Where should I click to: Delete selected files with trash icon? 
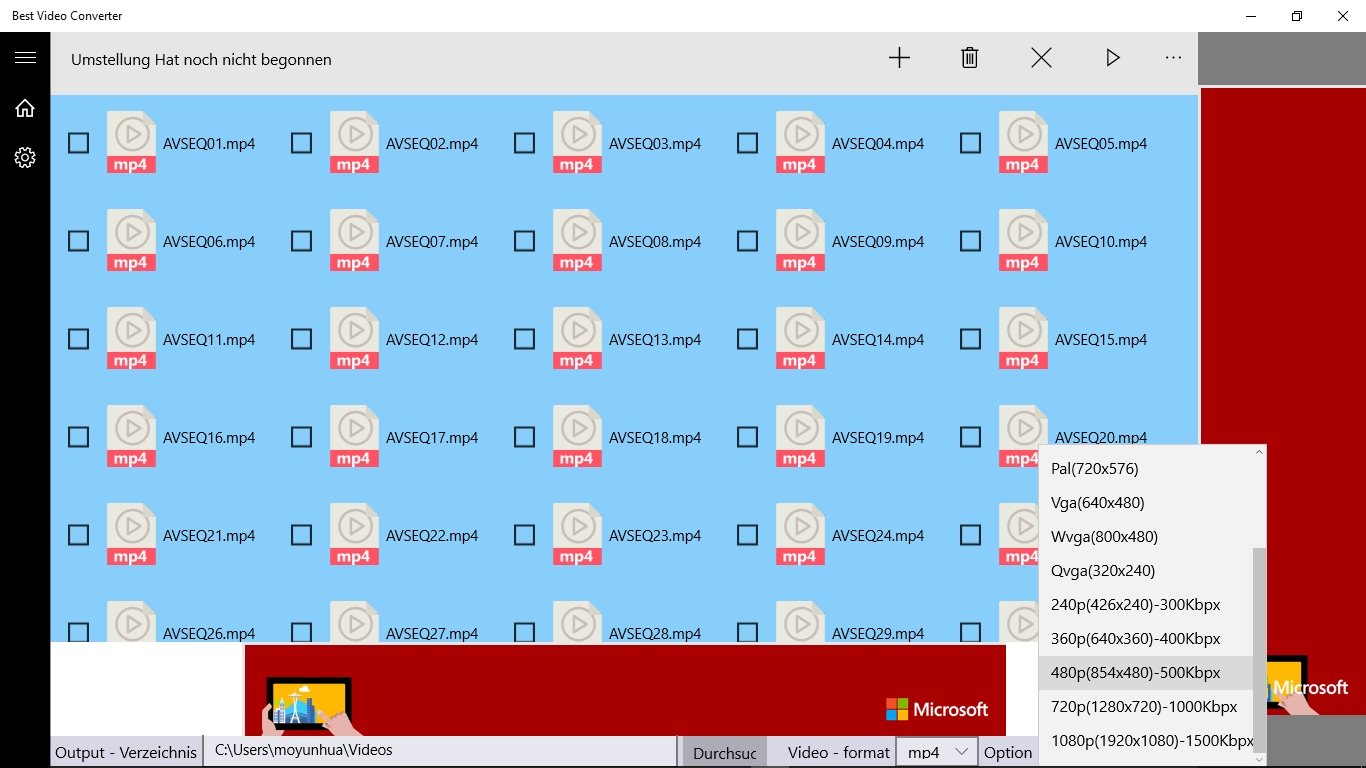969,58
